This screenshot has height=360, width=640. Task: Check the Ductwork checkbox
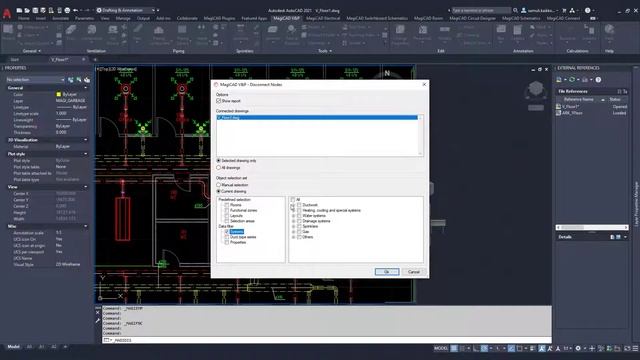[299, 205]
